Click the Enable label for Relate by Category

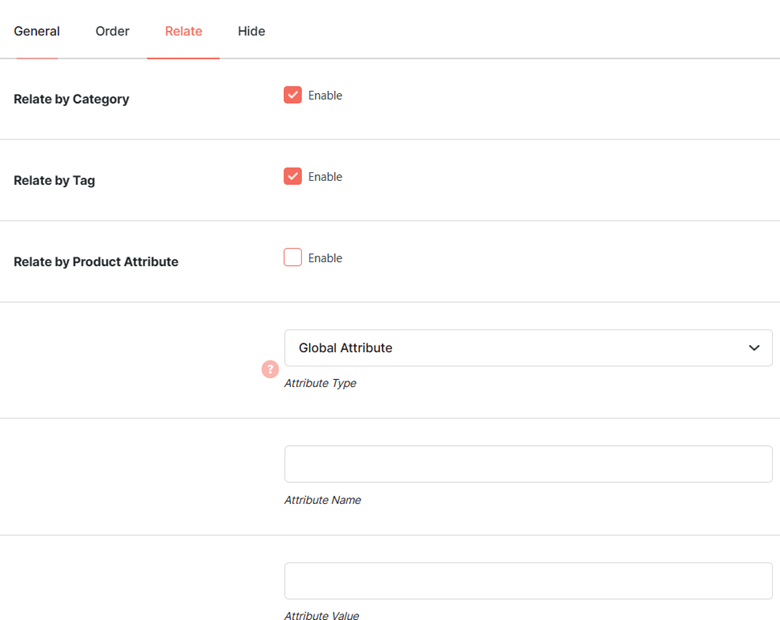click(325, 96)
